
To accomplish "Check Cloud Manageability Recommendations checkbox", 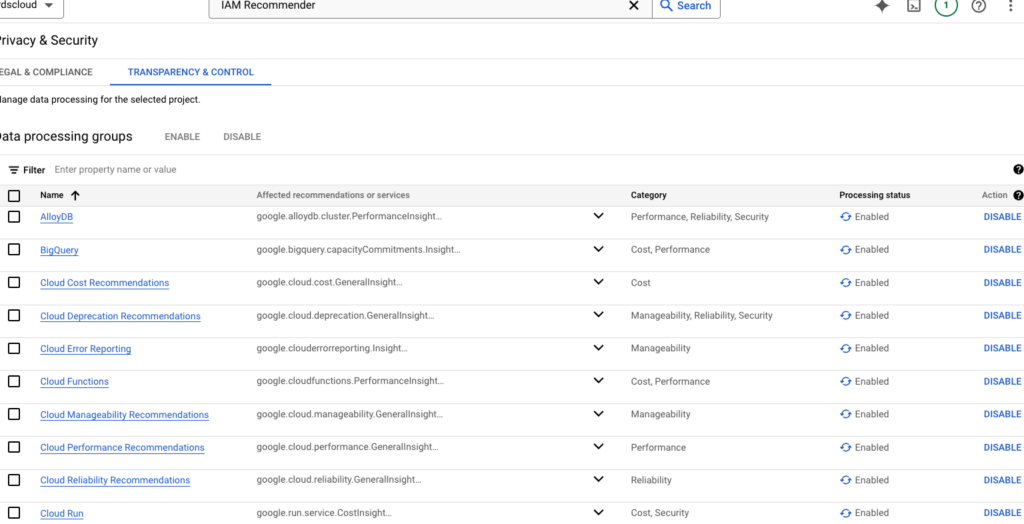I will click(14, 414).
